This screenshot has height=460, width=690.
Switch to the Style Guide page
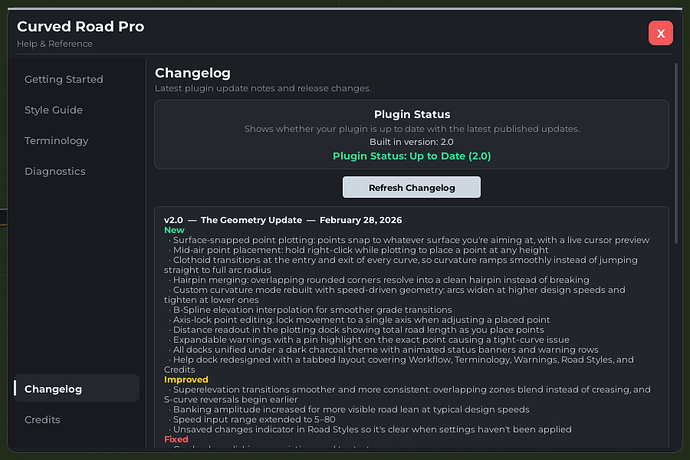[54, 110]
